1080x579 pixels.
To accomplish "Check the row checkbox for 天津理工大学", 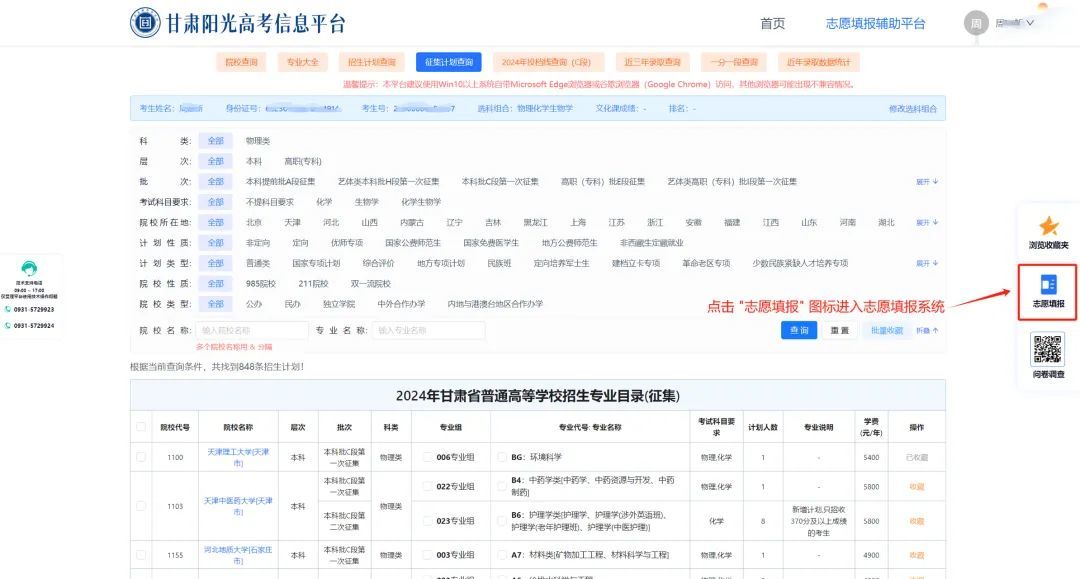I will point(141,456).
